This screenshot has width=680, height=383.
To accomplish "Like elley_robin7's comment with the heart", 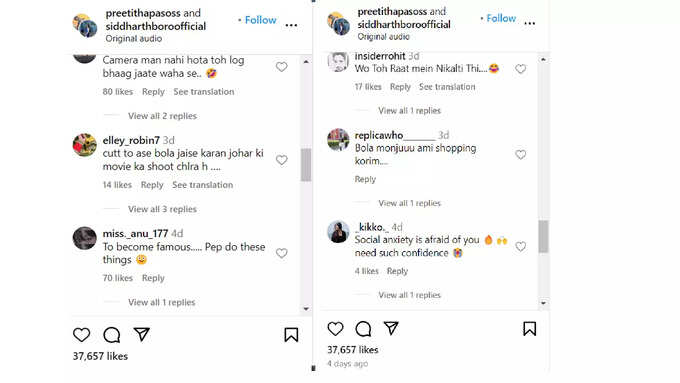I will (x=281, y=160).
